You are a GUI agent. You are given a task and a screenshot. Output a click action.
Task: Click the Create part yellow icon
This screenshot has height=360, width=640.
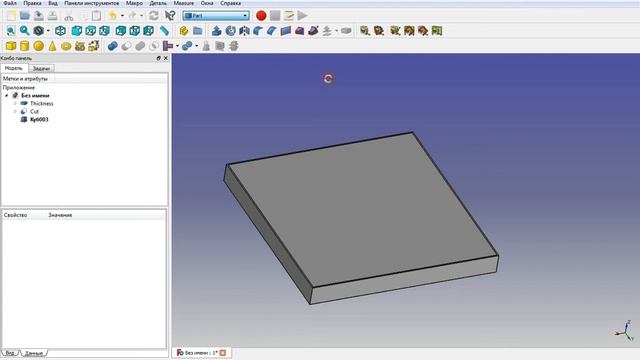(184, 31)
